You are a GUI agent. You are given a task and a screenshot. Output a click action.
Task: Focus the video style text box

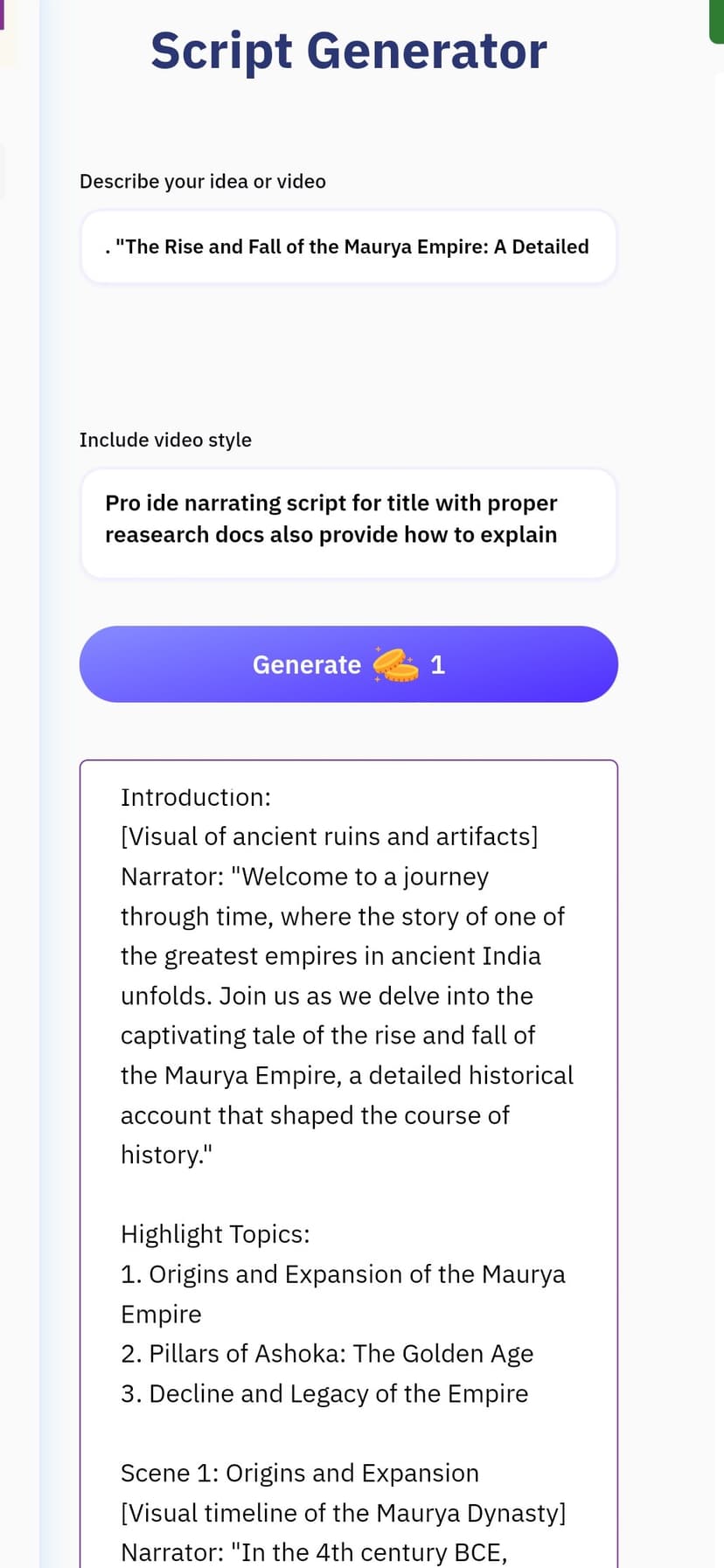349,523
